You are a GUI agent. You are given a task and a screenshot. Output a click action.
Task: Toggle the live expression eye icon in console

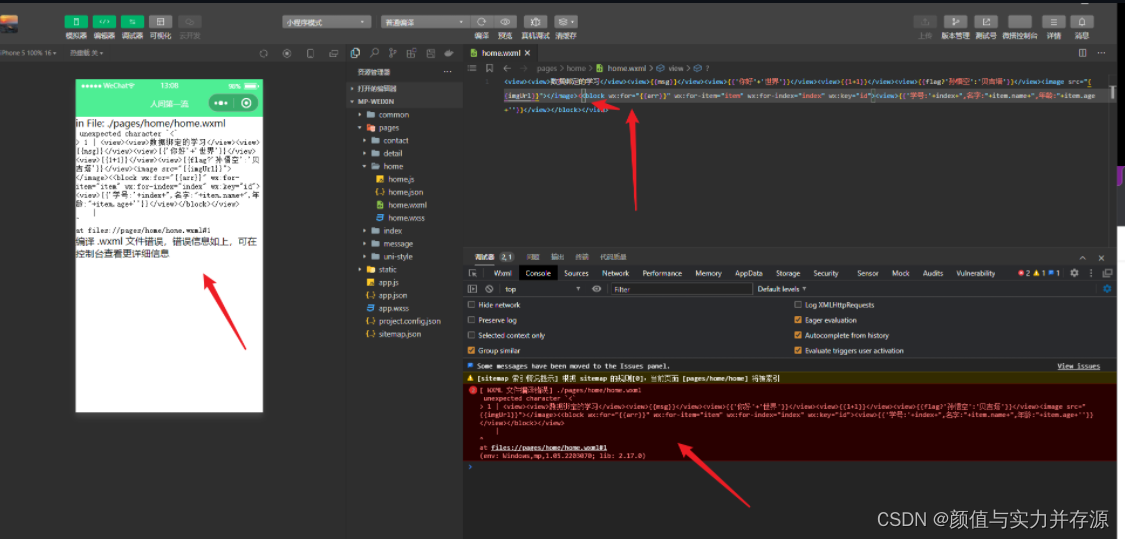coord(596,289)
